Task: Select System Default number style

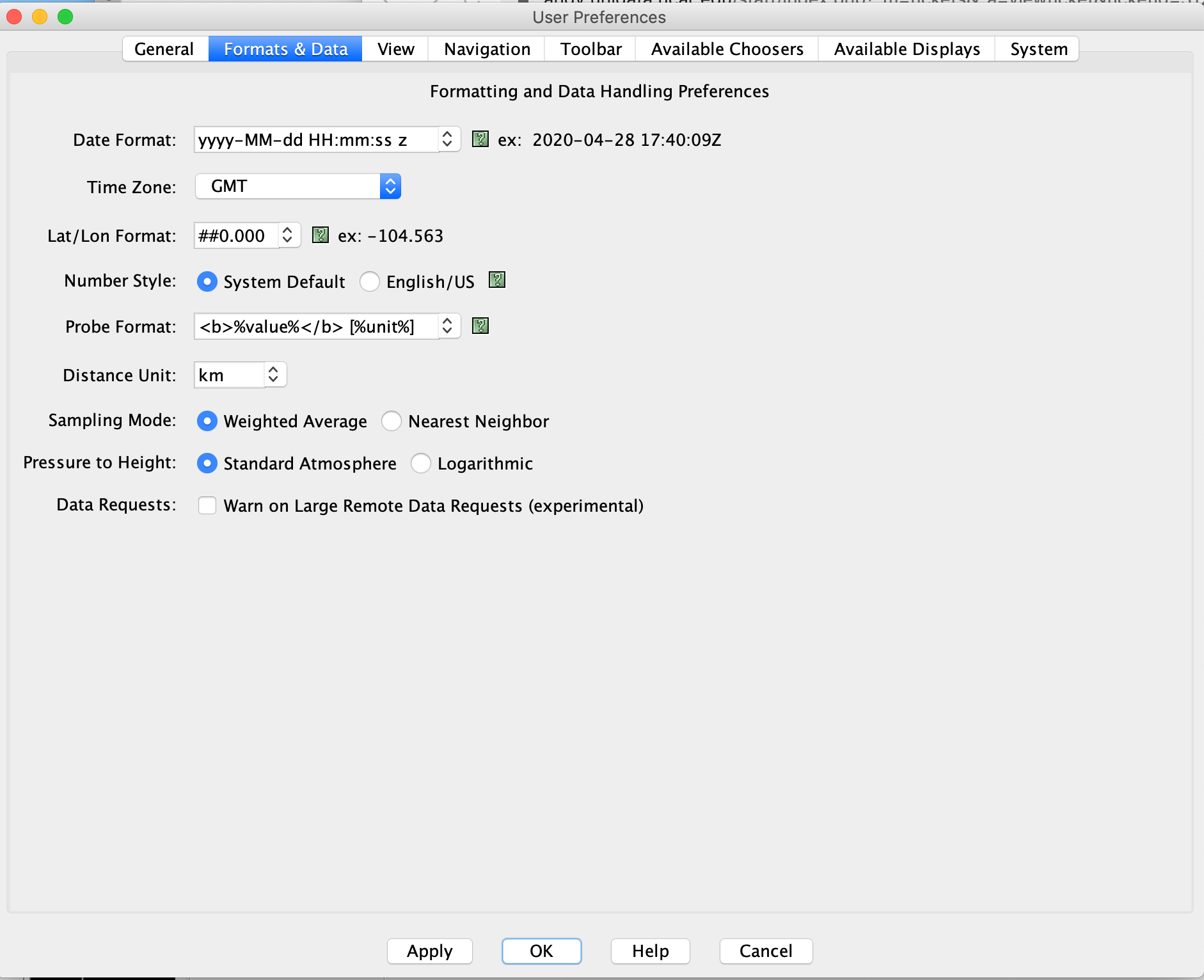Action: click(207, 281)
